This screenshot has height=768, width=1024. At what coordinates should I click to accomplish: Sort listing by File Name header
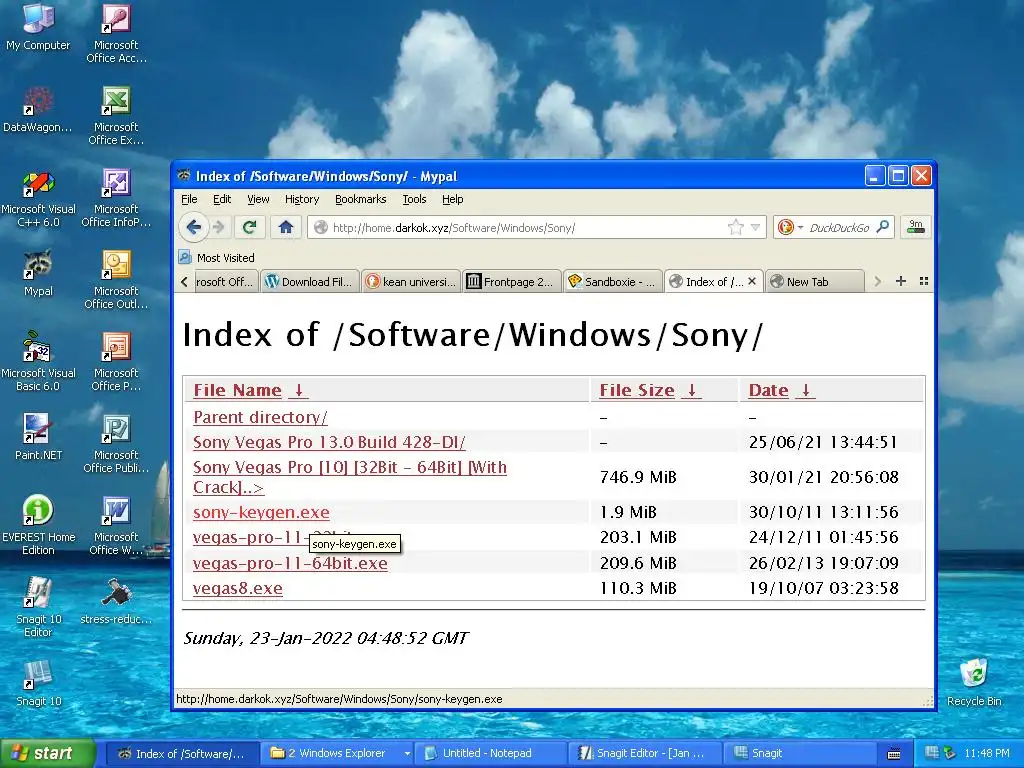point(249,390)
